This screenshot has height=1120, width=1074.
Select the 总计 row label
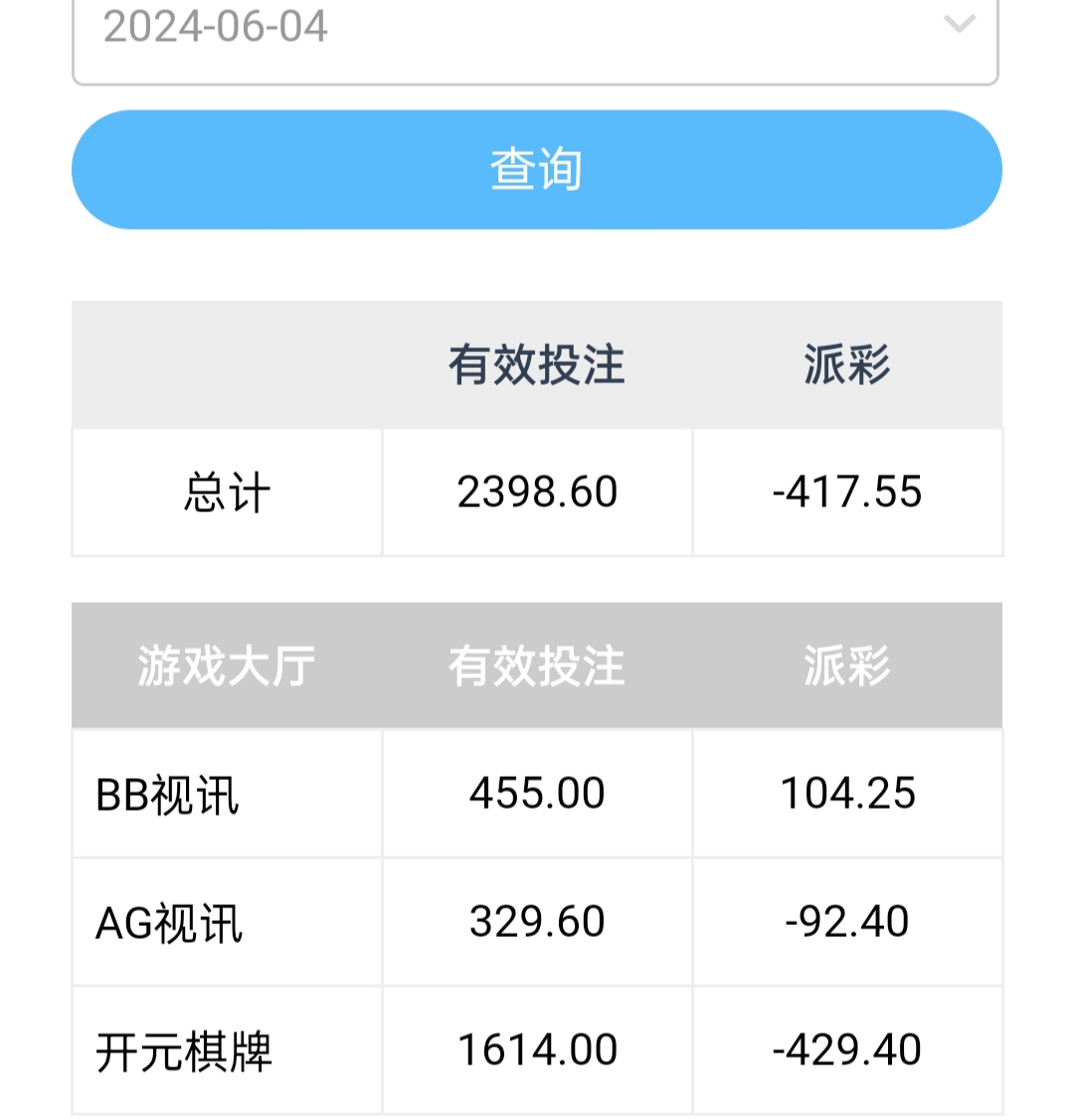click(227, 492)
